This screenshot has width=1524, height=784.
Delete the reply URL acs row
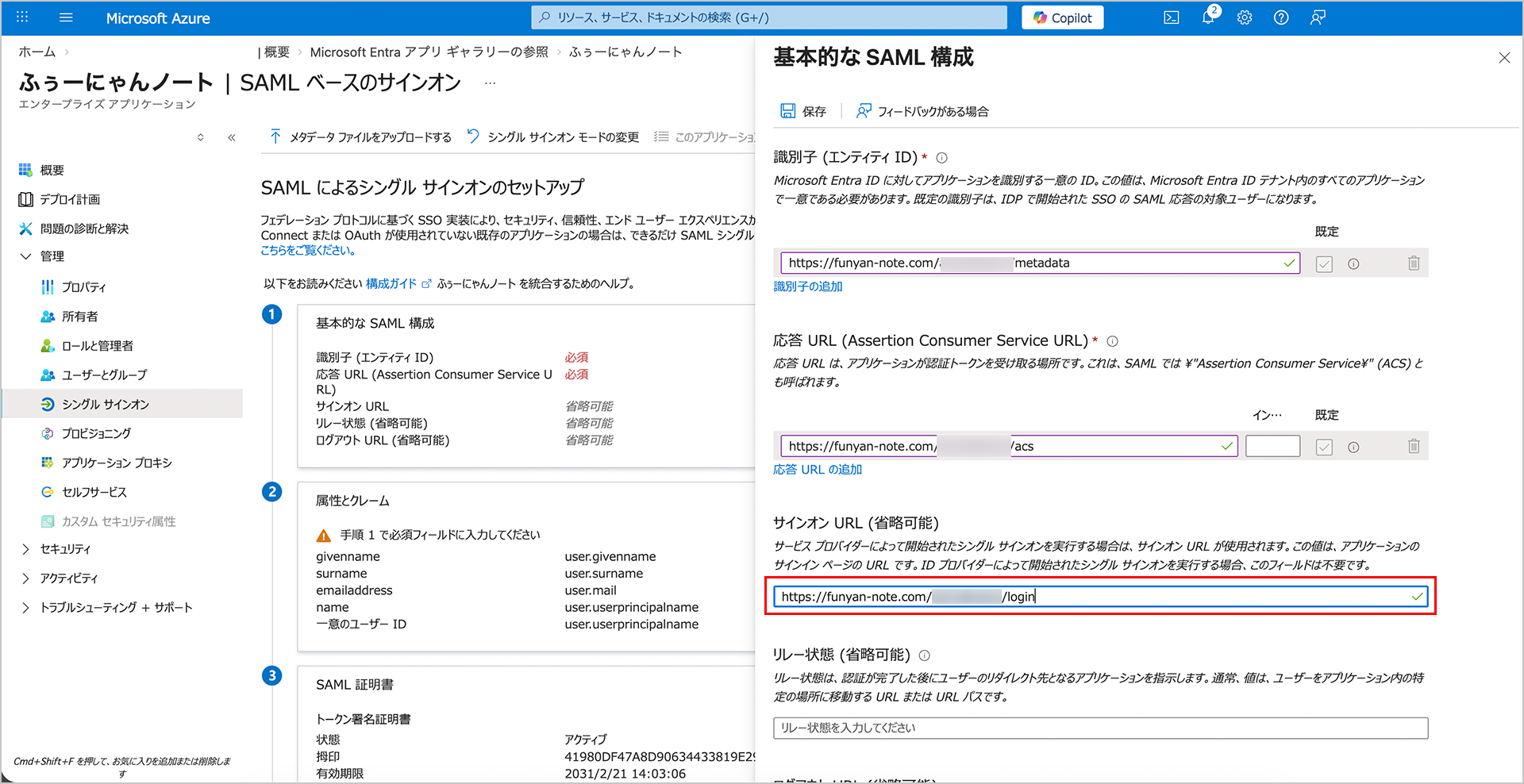[1414, 447]
